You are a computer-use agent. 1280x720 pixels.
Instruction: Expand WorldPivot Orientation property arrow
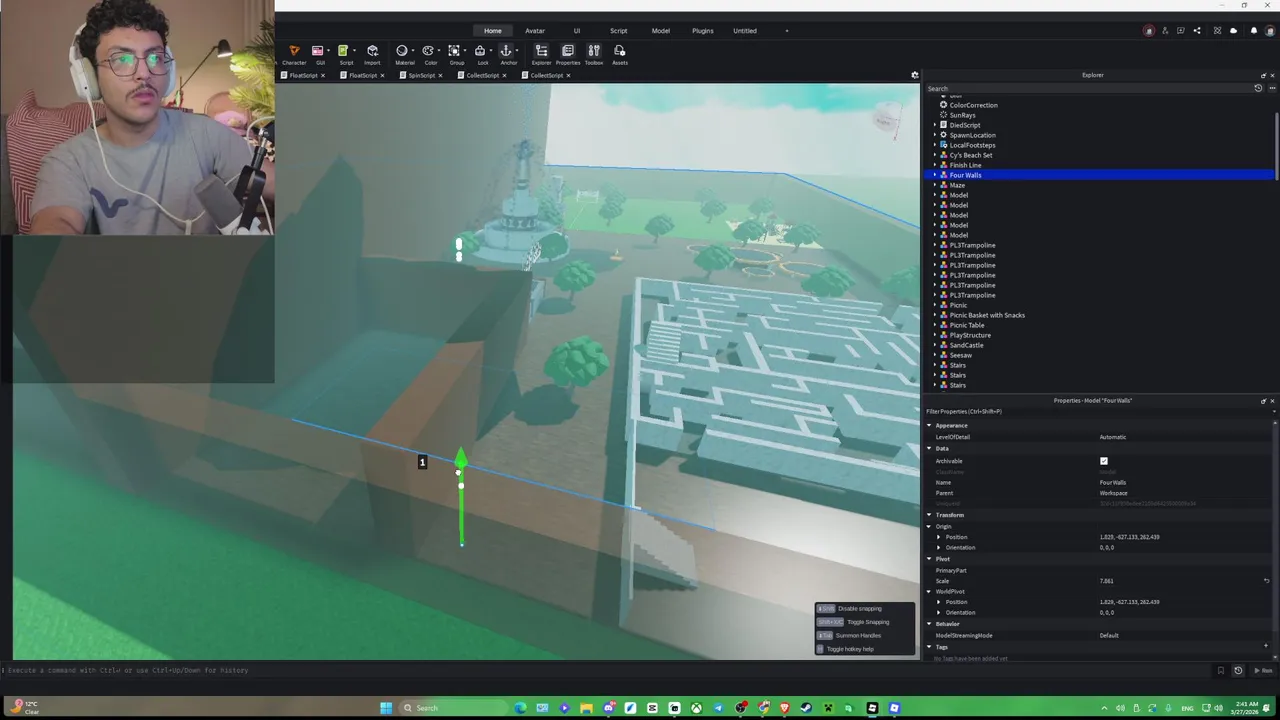pyautogui.click(x=939, y=612)
